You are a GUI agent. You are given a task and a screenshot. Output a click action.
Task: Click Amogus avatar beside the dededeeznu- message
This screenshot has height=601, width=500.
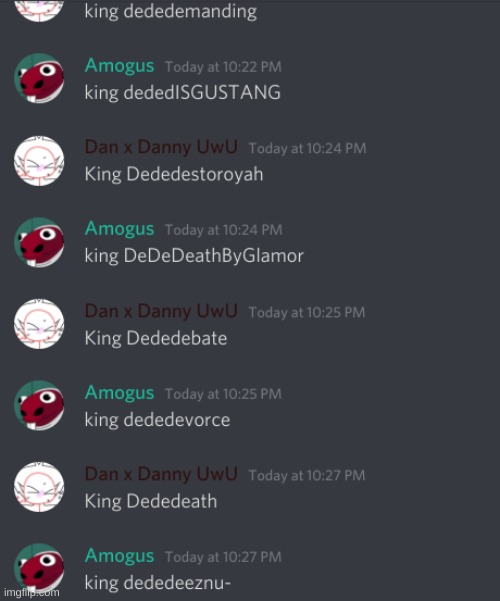pyautogui.click(x=39, y=569)
